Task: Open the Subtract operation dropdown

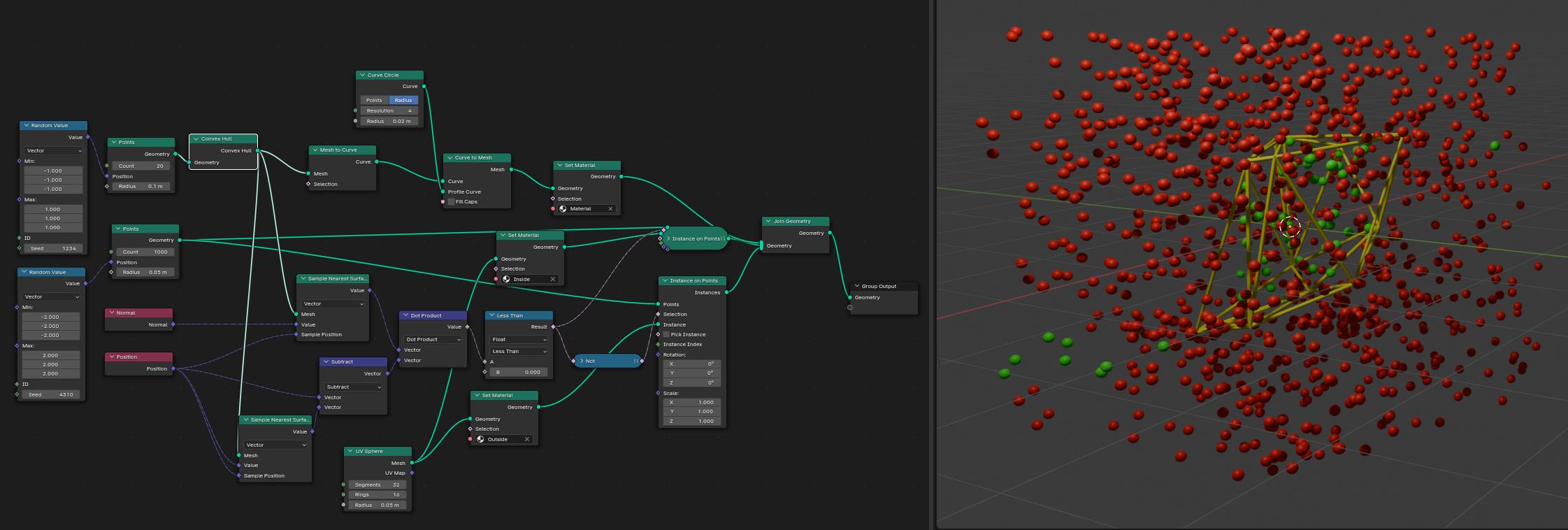Action: pos(353,387)
